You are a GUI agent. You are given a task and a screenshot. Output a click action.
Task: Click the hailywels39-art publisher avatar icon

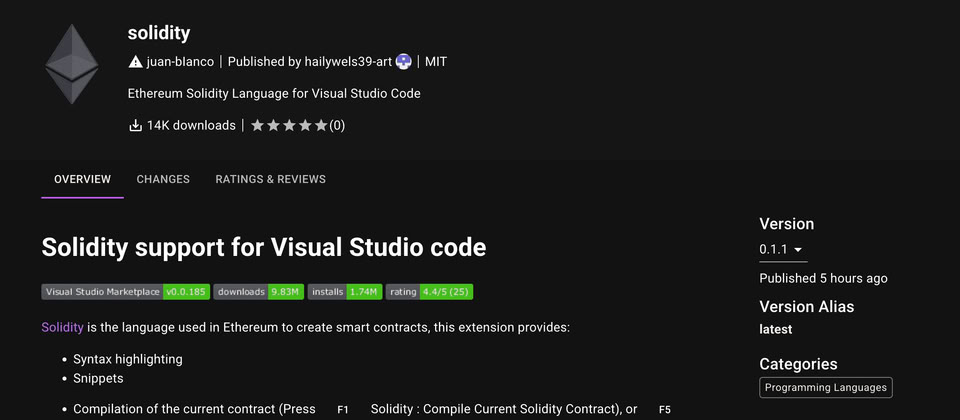[x=404, y=62]
